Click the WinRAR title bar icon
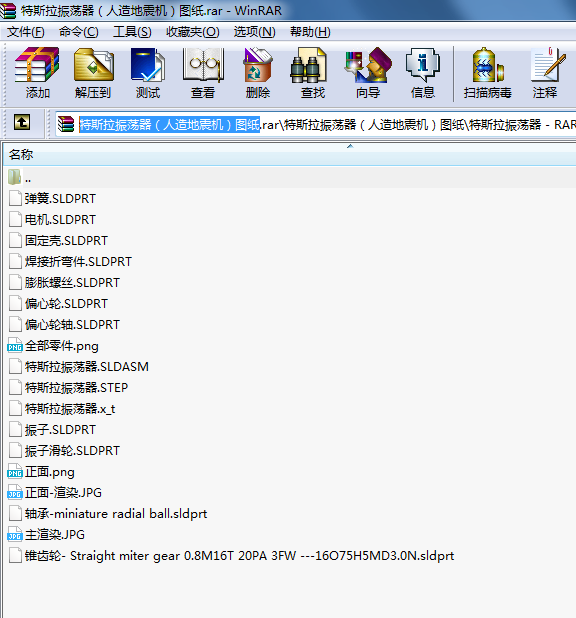The image size is (576, 618). point(7,10)
